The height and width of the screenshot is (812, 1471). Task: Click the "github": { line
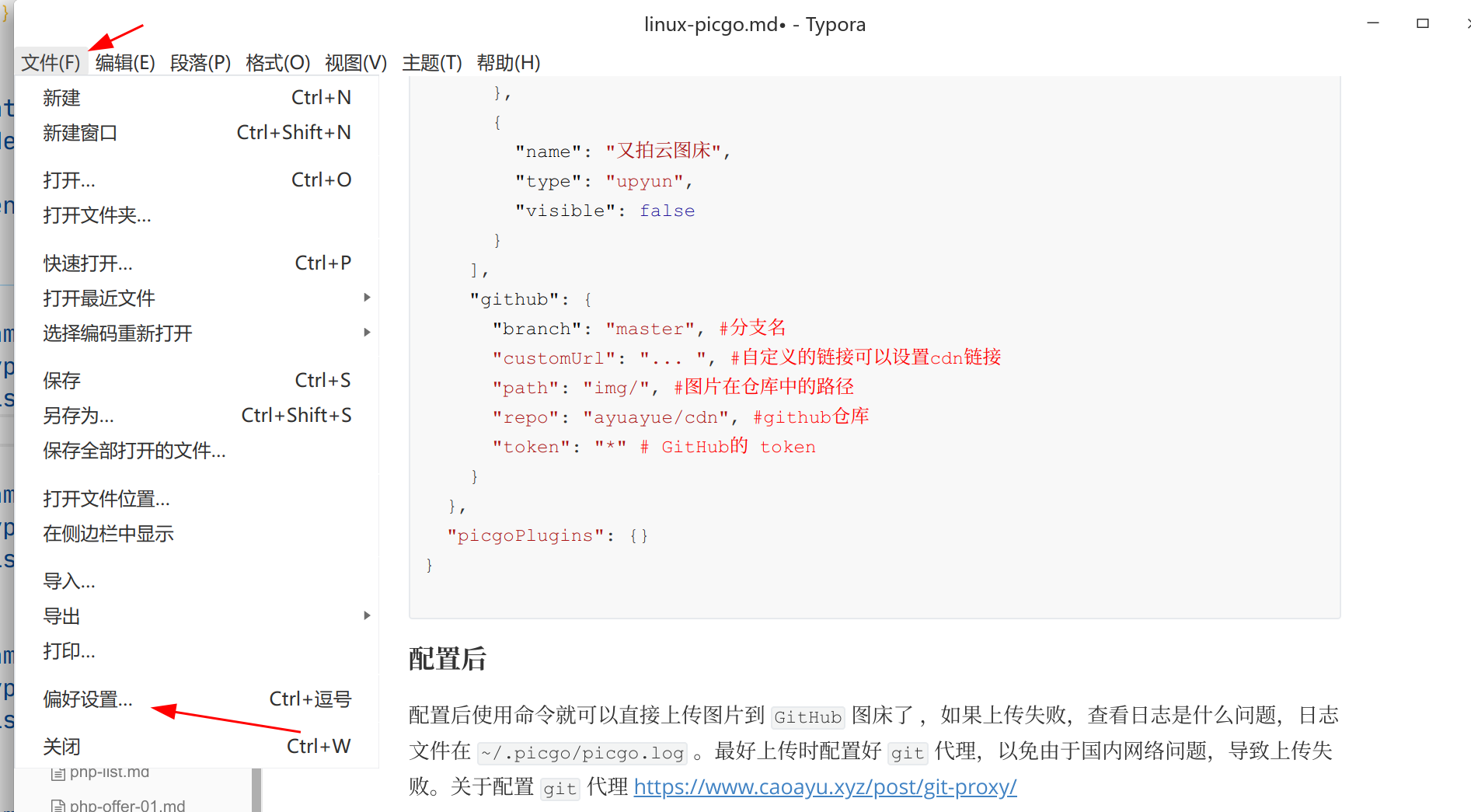tap(531, 299)
